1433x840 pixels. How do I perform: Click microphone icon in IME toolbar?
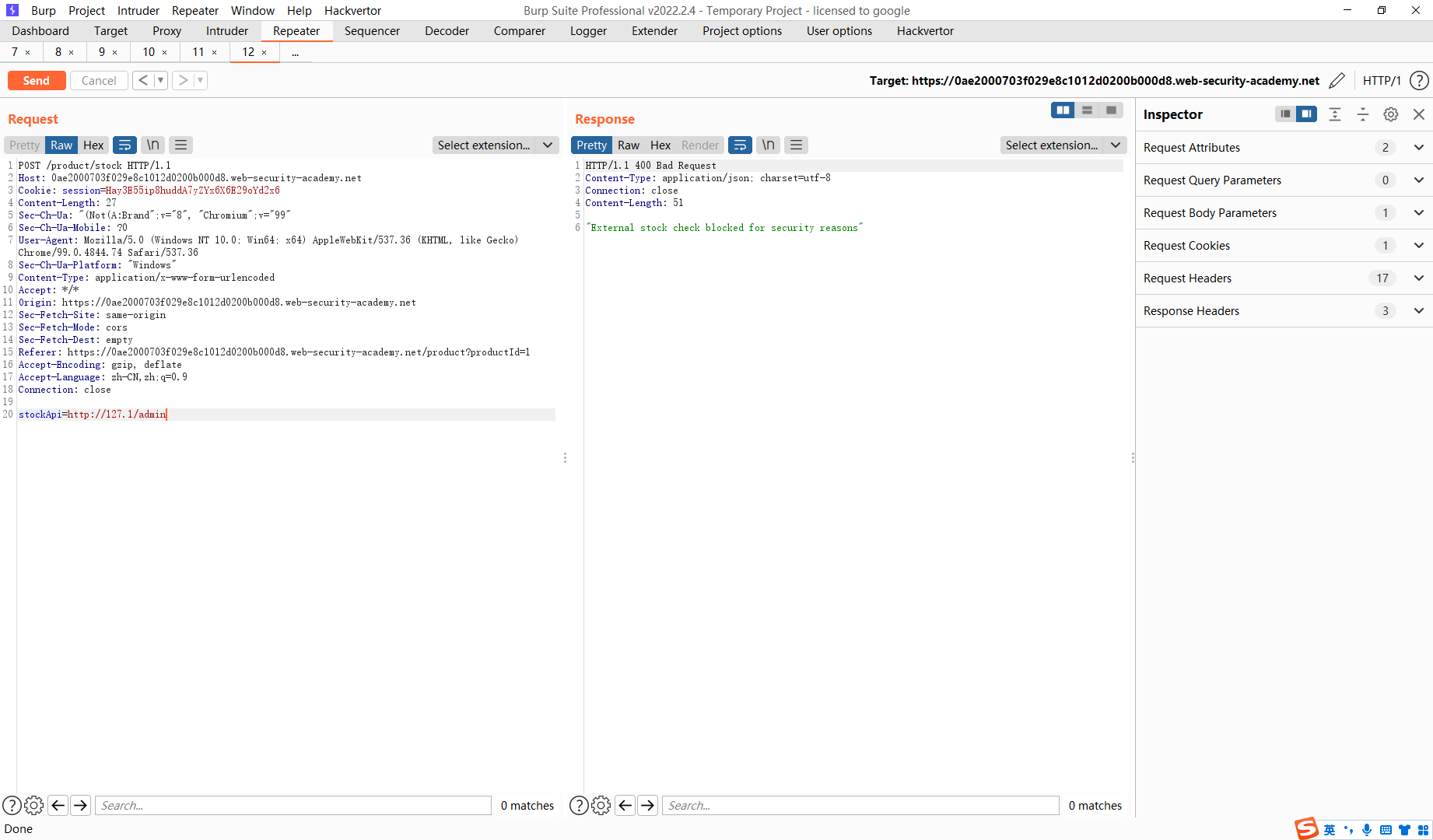[1367, 830]
